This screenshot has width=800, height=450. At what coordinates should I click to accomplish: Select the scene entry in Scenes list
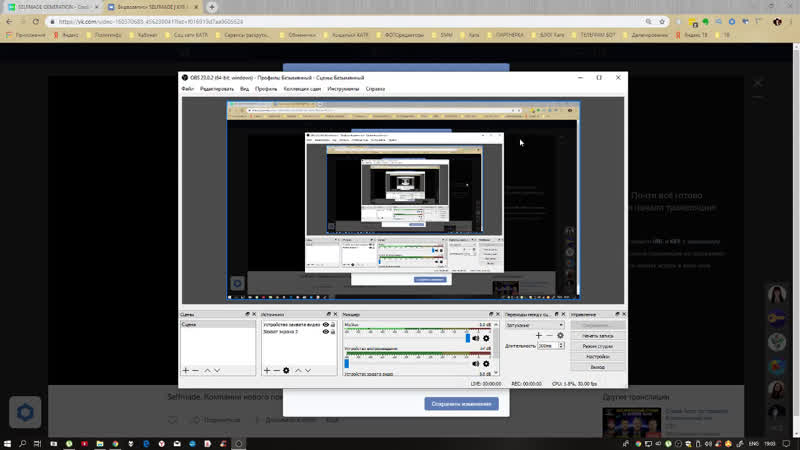218,324
